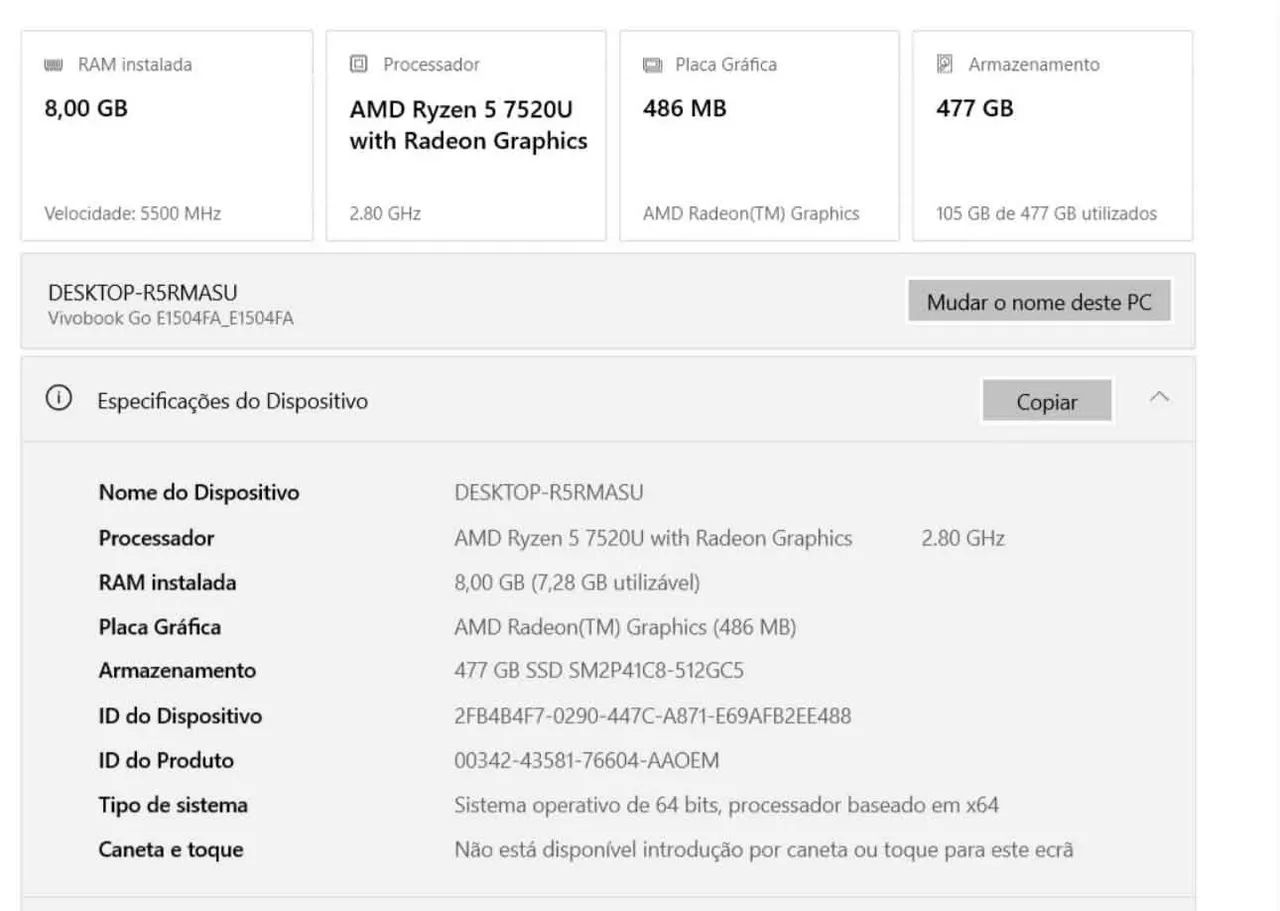Collapse the Especificações do Dispositivo section chevron
The width and height of the screenshot is (1280, 911).
1159,397
